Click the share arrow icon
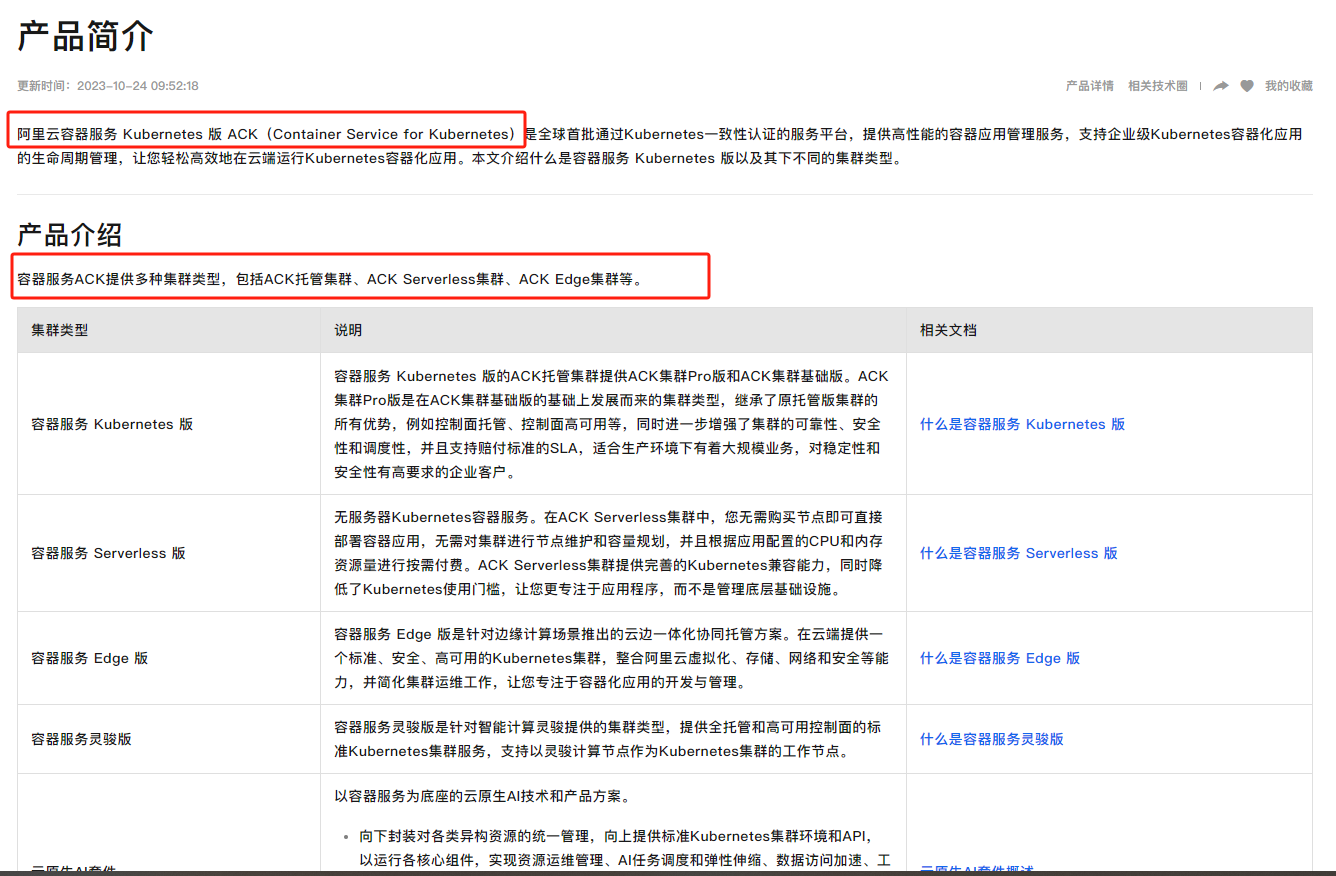The image size is (1336, 876). click(x=1220, y=86)
